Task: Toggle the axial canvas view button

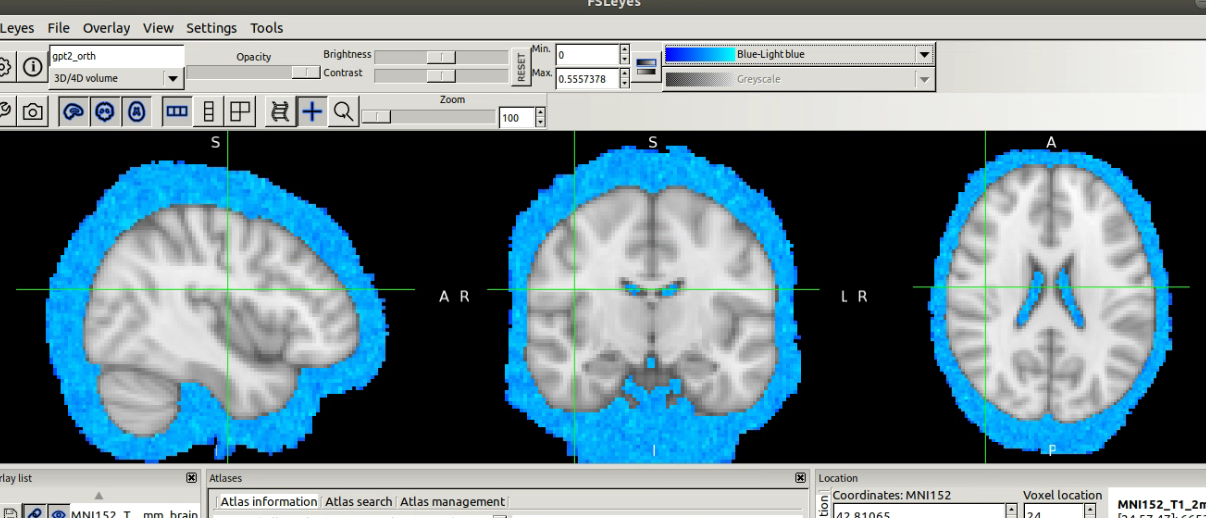Action: tap(137, 112)
